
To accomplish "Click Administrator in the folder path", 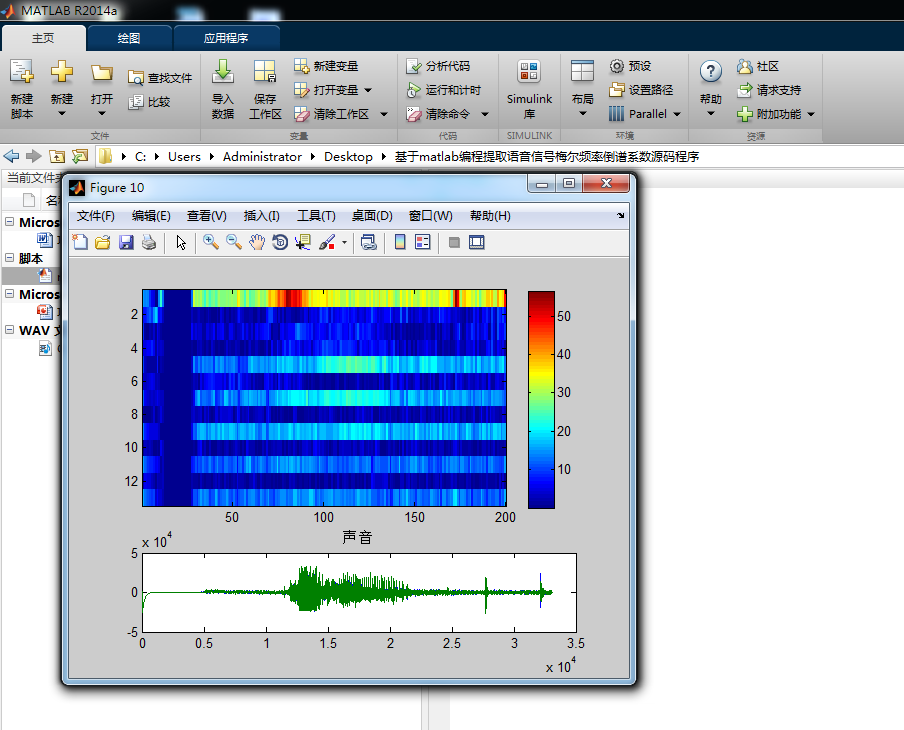I will (x=262, y=157).
